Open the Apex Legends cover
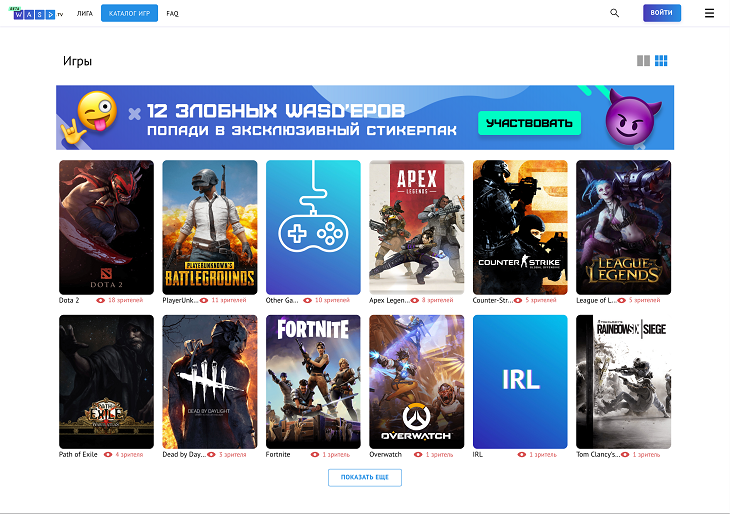This screenshot has width=730, height=514. tap(416, 227)
